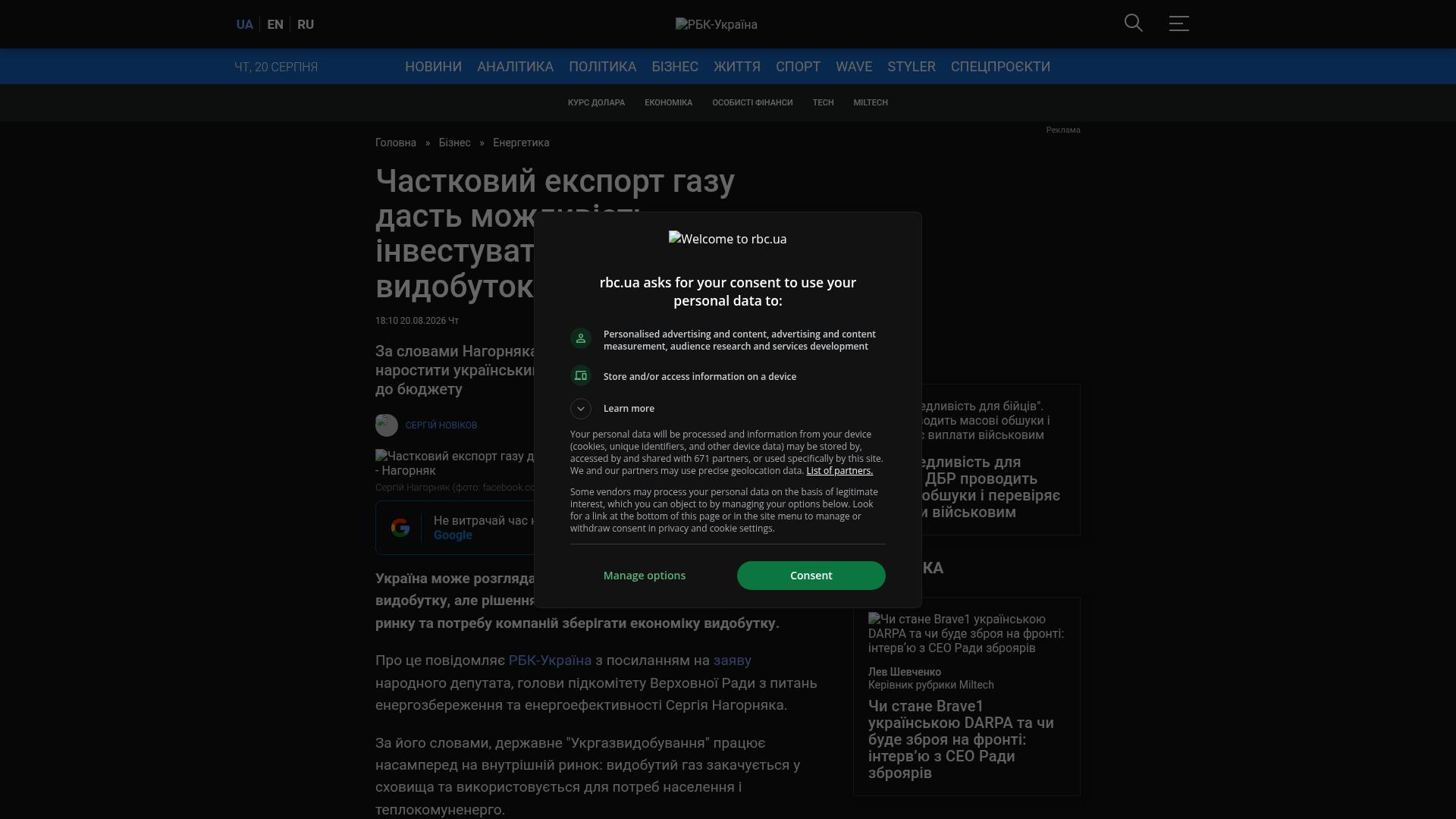Viewport: 1456px width, 819px height.
Task: Open the БІЗНЕС section
Action: click(x=675, y=67)
